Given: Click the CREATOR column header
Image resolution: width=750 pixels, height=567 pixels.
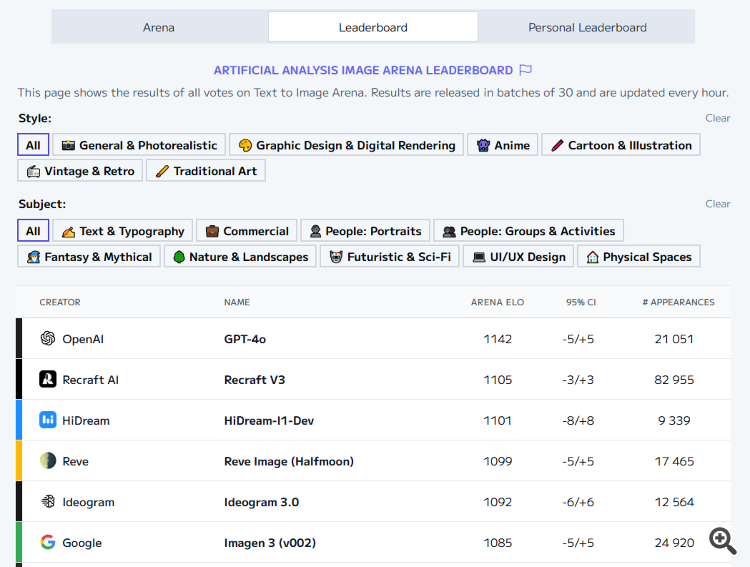Looking at the screenshot, I should tap(60, 302).
